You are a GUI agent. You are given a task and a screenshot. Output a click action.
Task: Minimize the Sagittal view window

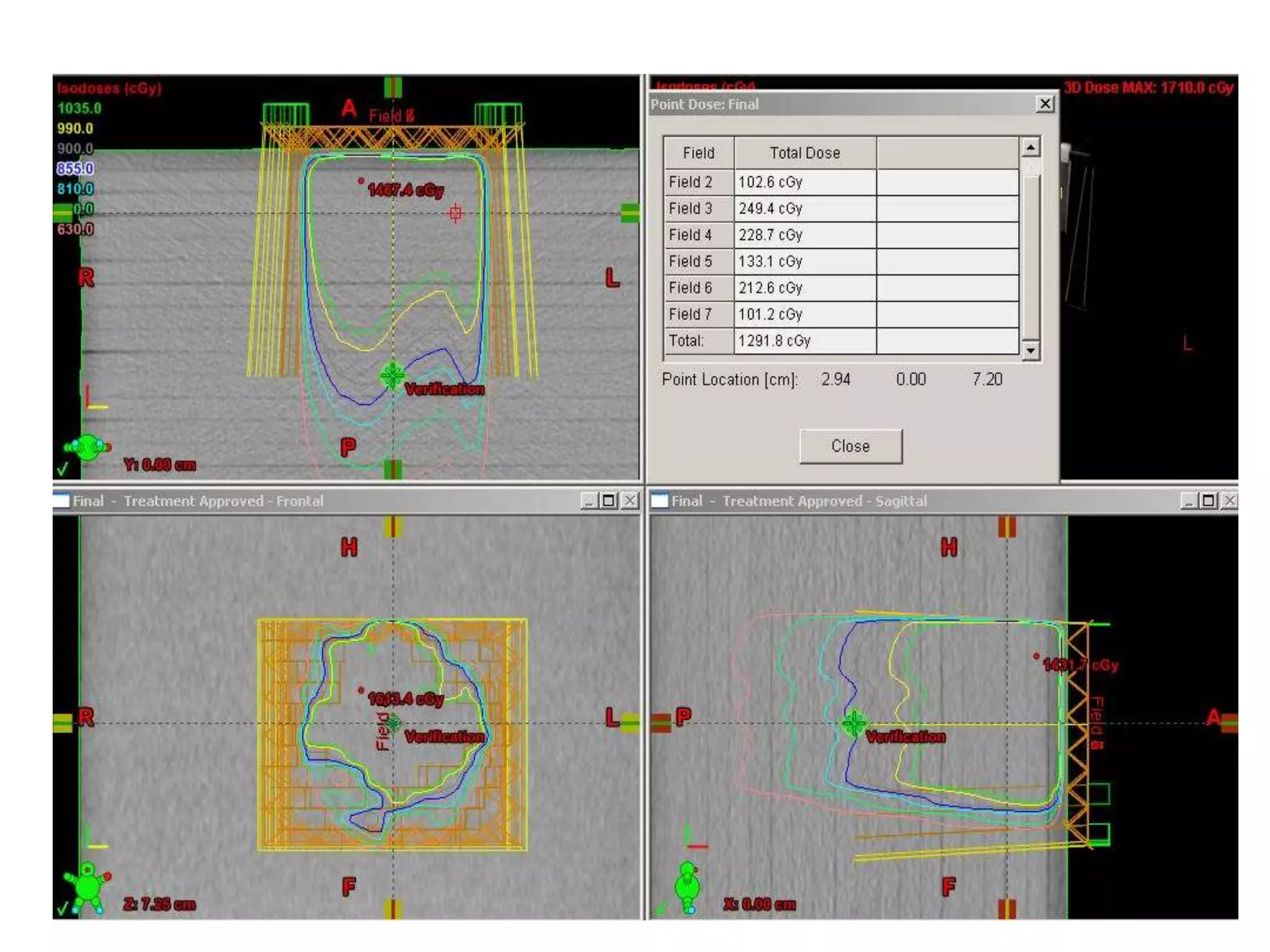pyautogui.click(x=1188, y=501)
